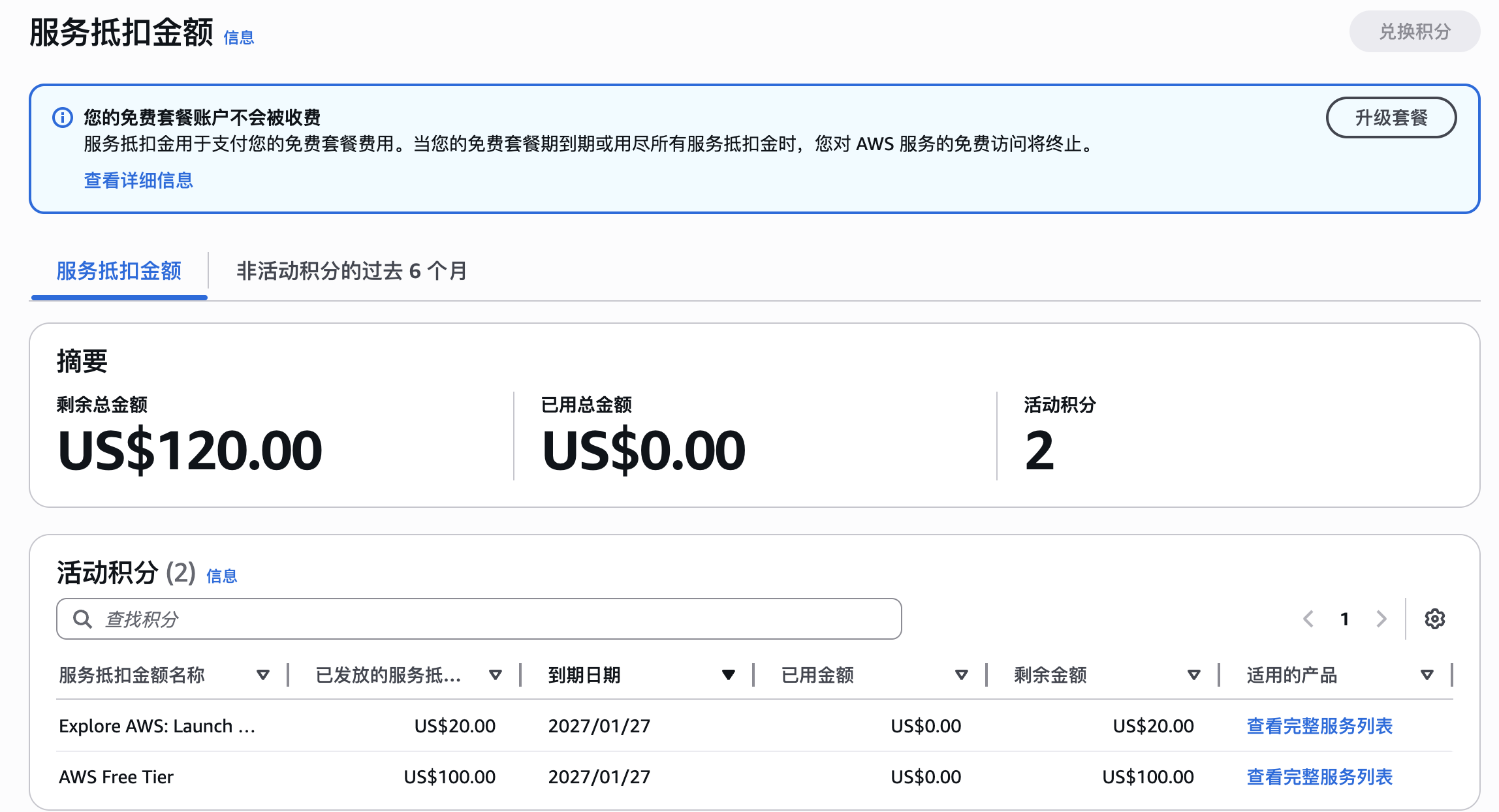The height and width of the screenshot is (812, 1499).
Task: Sort by 已用金额 column arrow
Action: tap(961, 675)
